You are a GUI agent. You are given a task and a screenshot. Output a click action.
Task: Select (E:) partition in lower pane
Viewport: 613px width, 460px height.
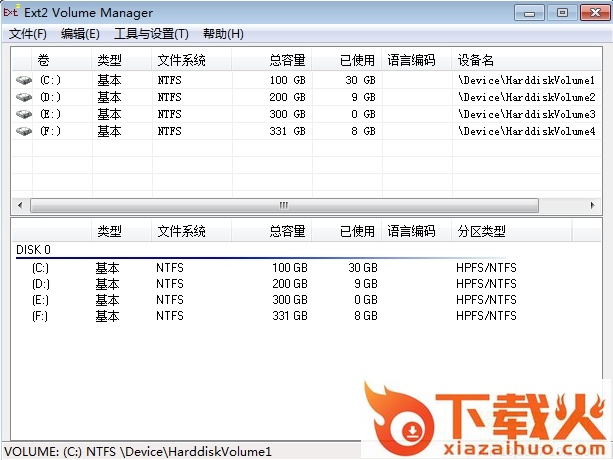40,300
